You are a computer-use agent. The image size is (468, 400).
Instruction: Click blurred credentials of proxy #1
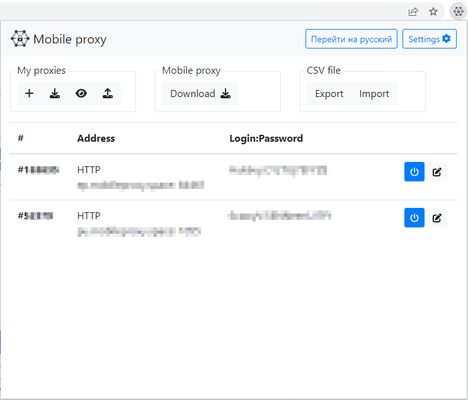point(278,170)
